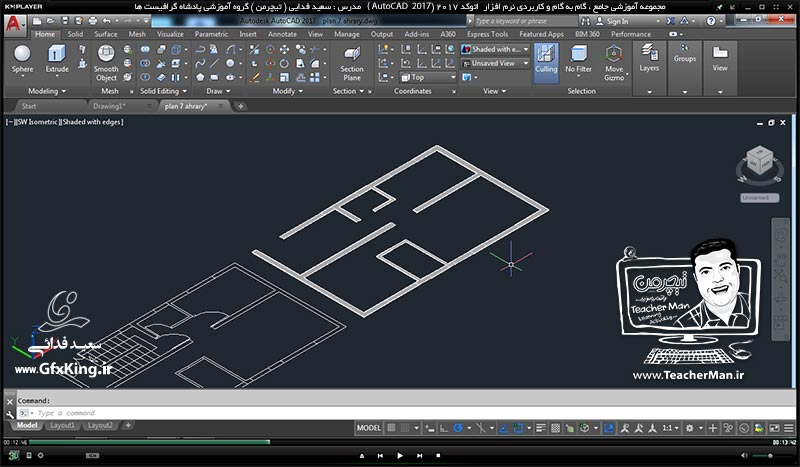Switch to the Solid ribbon tab
This screenshot has width=800, height=467.
pyautogui.click(x=75, y=34)
